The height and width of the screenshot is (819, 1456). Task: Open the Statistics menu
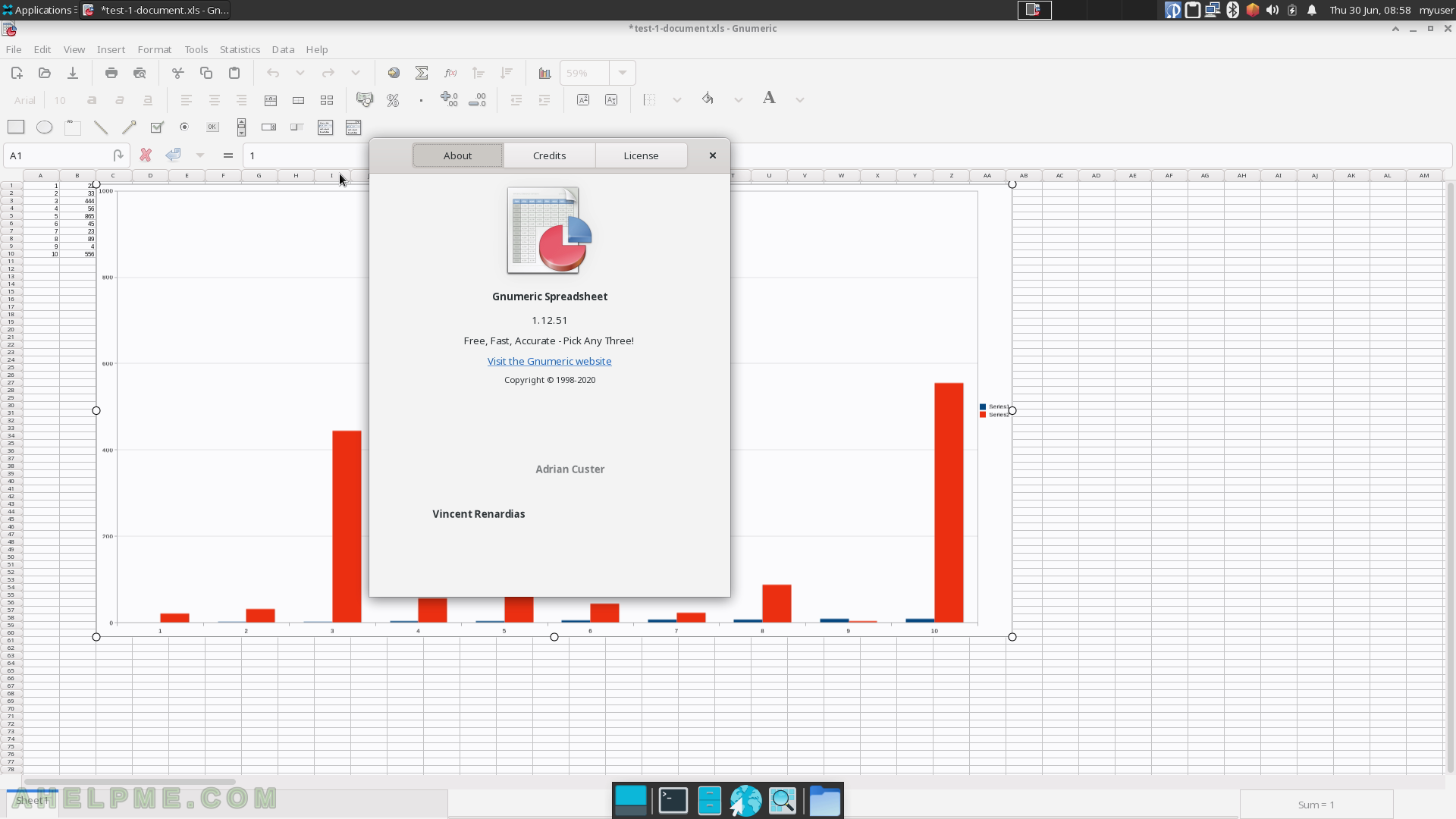(x=240, y=49)
